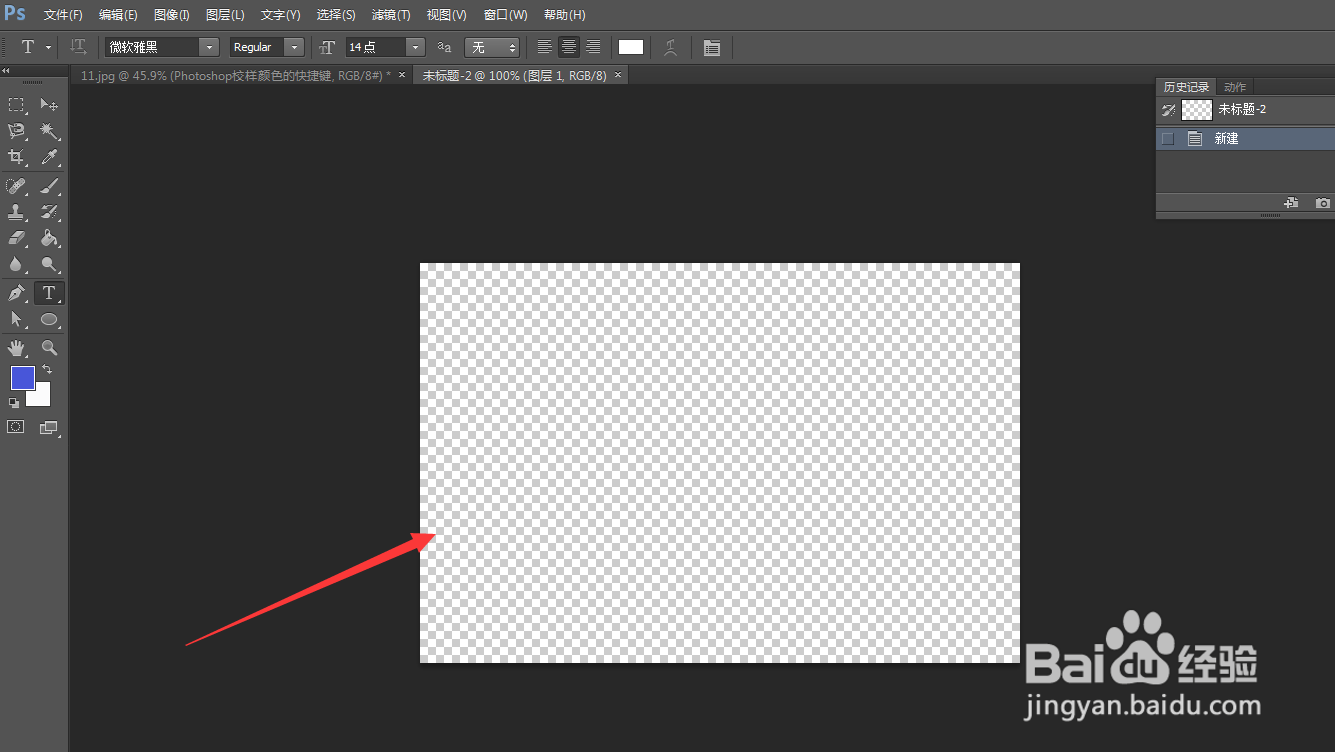
Task: Open the Type tool preset picker arrow
Action: [x=48, y=47]
